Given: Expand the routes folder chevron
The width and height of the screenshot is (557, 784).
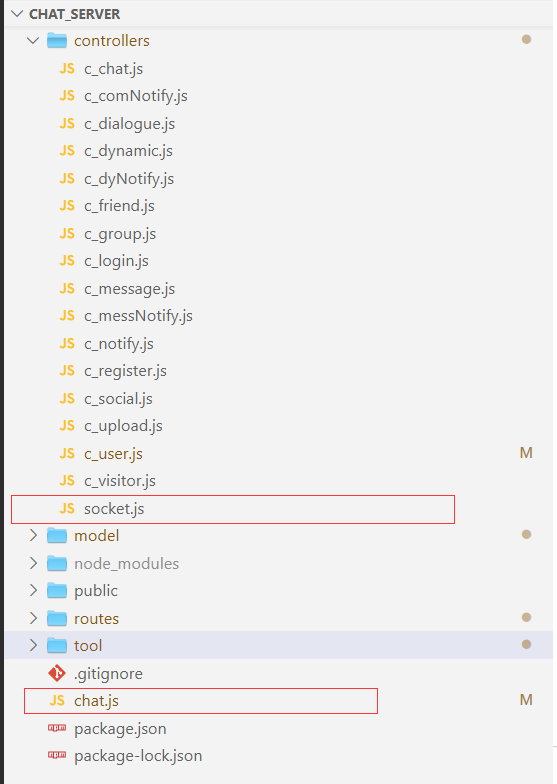Looking at the screenshot, I should (33, 618).
